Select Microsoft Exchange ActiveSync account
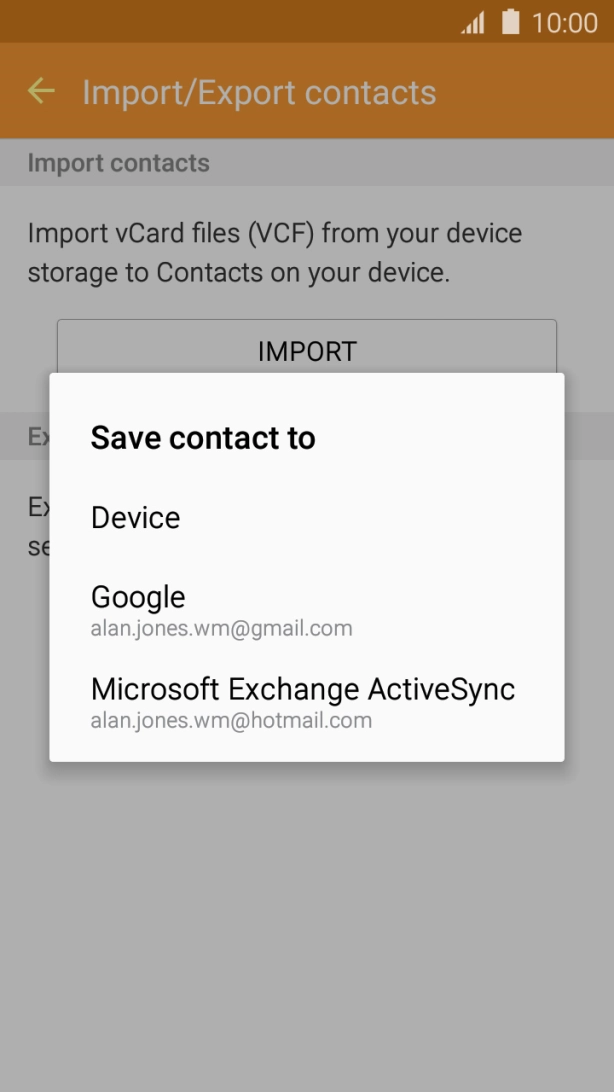614x1092 pixels. point(302,689)
